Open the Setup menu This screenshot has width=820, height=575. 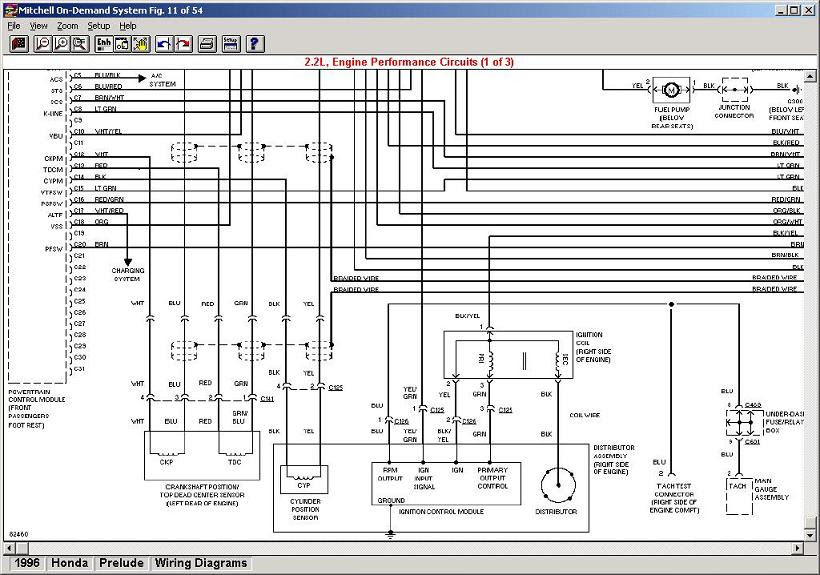click(x=98, y=26)
